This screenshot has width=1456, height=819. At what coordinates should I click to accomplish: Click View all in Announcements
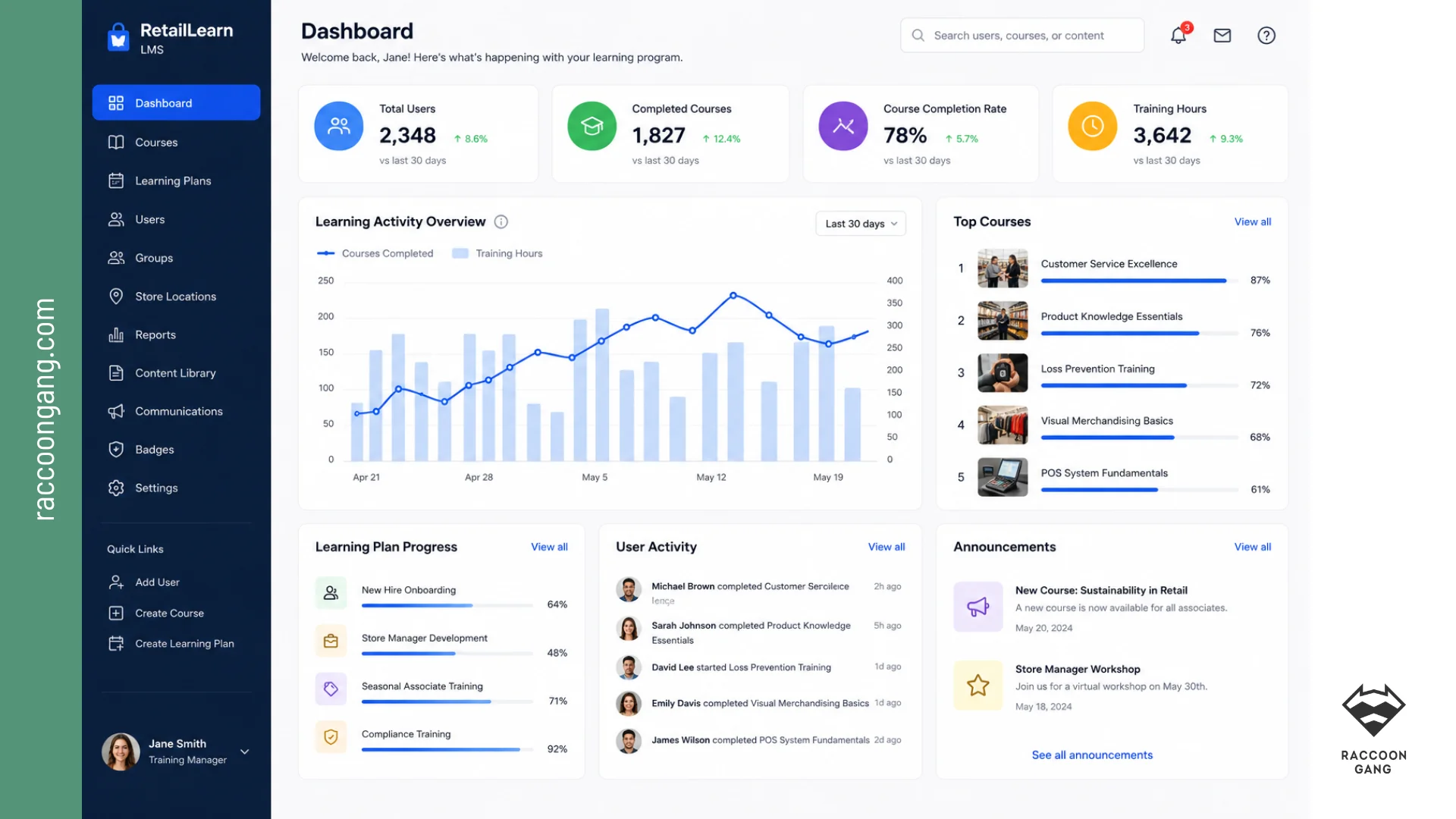coord(1252,547)
